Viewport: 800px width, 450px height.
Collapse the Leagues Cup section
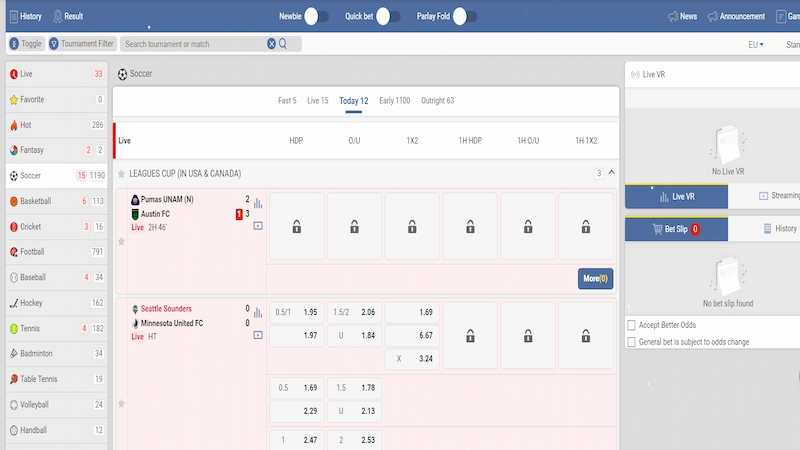(x=612, y=173)
